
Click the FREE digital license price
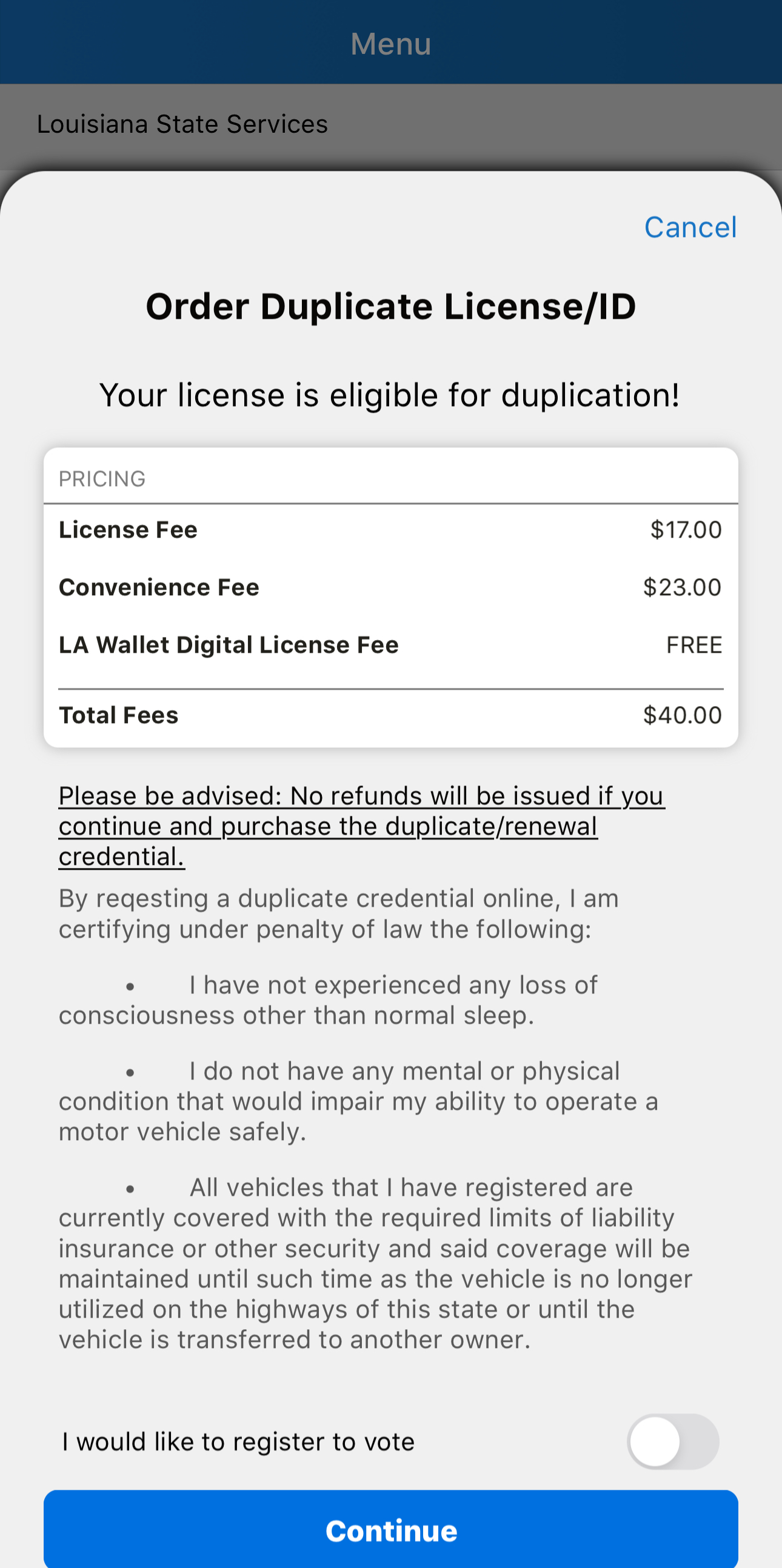(693, 646)
